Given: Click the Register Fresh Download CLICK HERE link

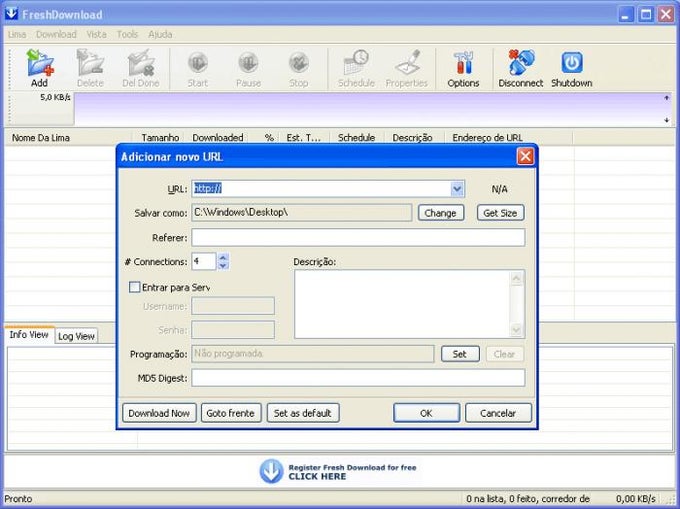Looking at the screenshot, I should tap(352, 472).
